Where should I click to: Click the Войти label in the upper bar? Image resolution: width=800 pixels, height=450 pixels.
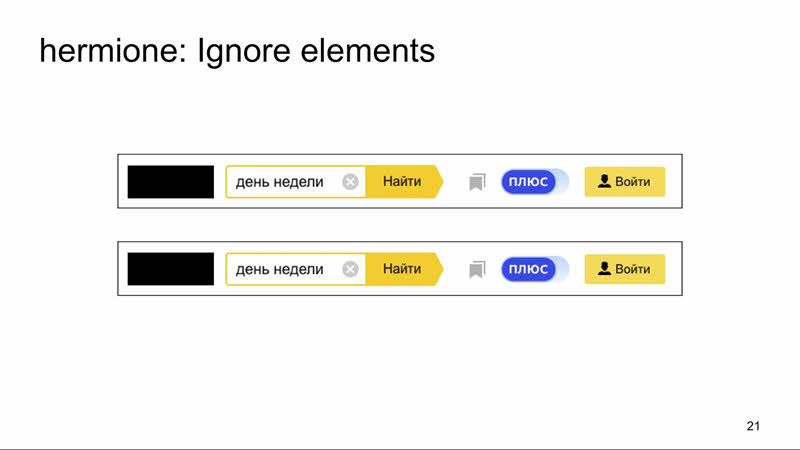pos(633,182)
